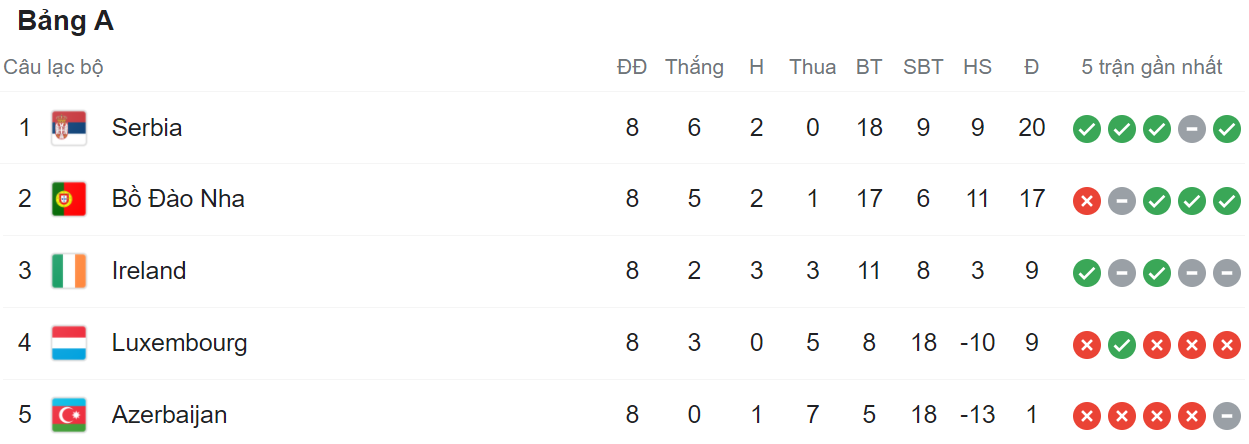Click the Bảng A heading
Screen dimensions: 1249x444
[66, 22]
